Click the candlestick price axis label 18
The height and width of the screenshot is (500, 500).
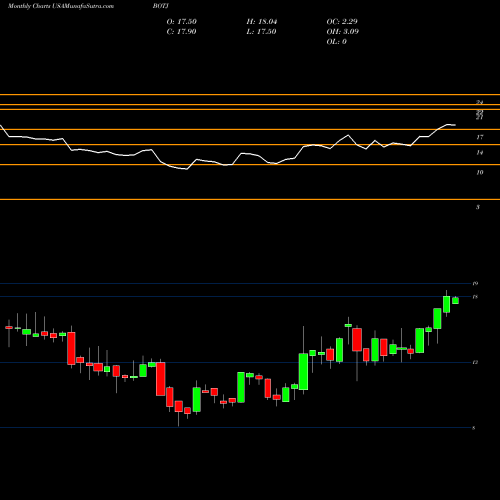(x=475, y=297)
